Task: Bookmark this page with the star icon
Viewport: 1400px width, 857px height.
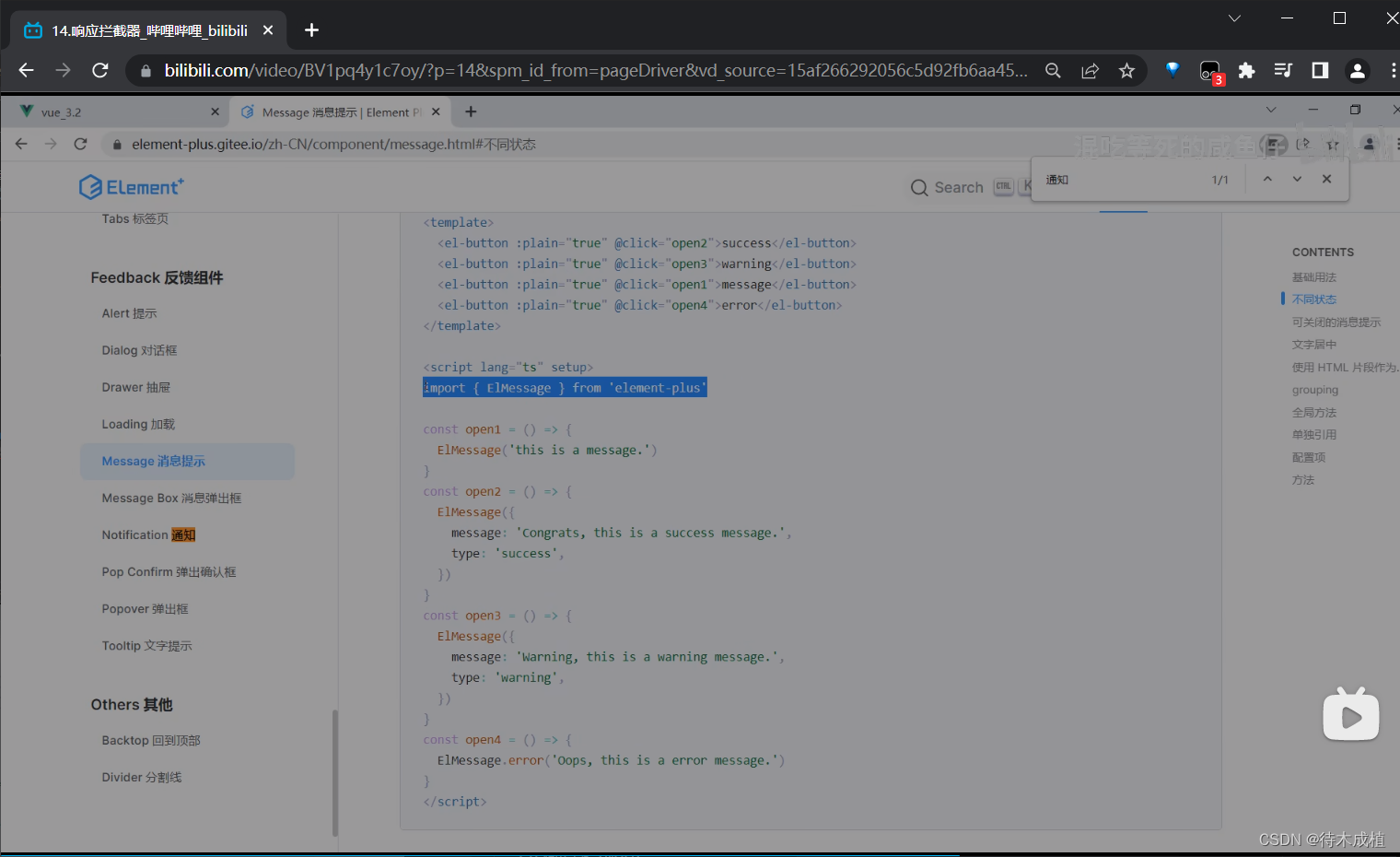Action: [x=1126, y=70]
